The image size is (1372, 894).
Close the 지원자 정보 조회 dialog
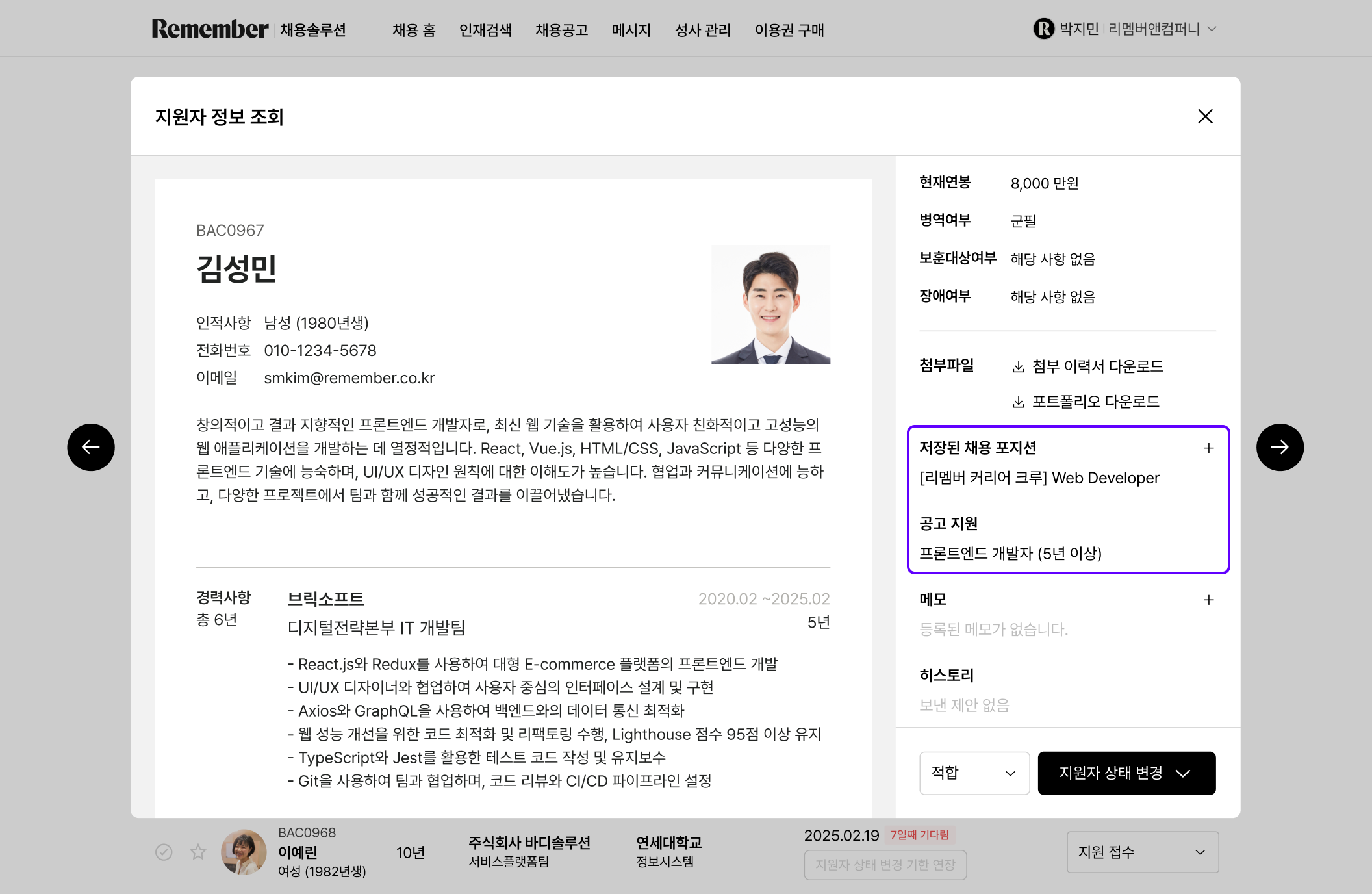(1205, 116)
